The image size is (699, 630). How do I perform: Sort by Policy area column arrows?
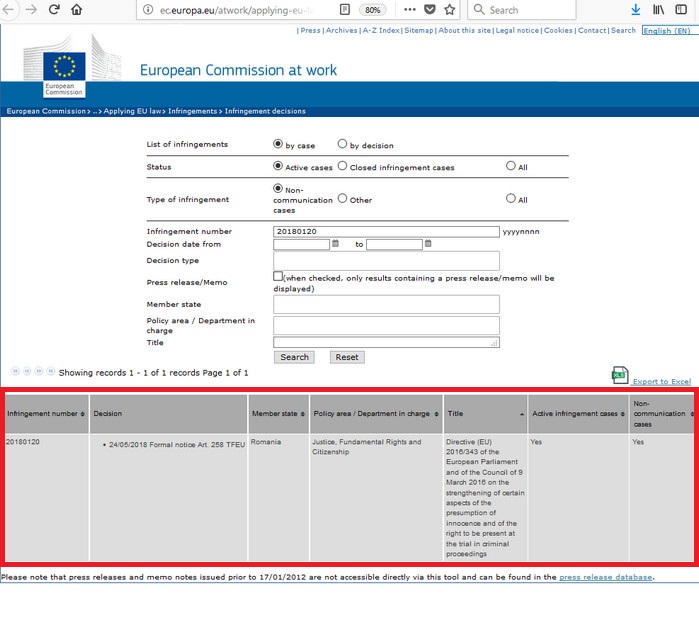(x=436, y=414)
